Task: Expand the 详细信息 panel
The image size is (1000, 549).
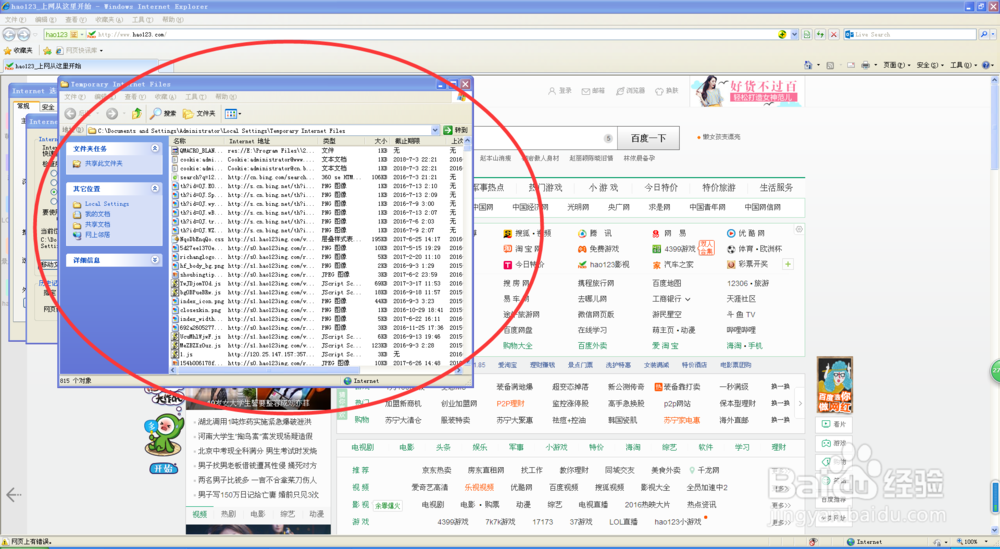Action: [x=154, y=260]
